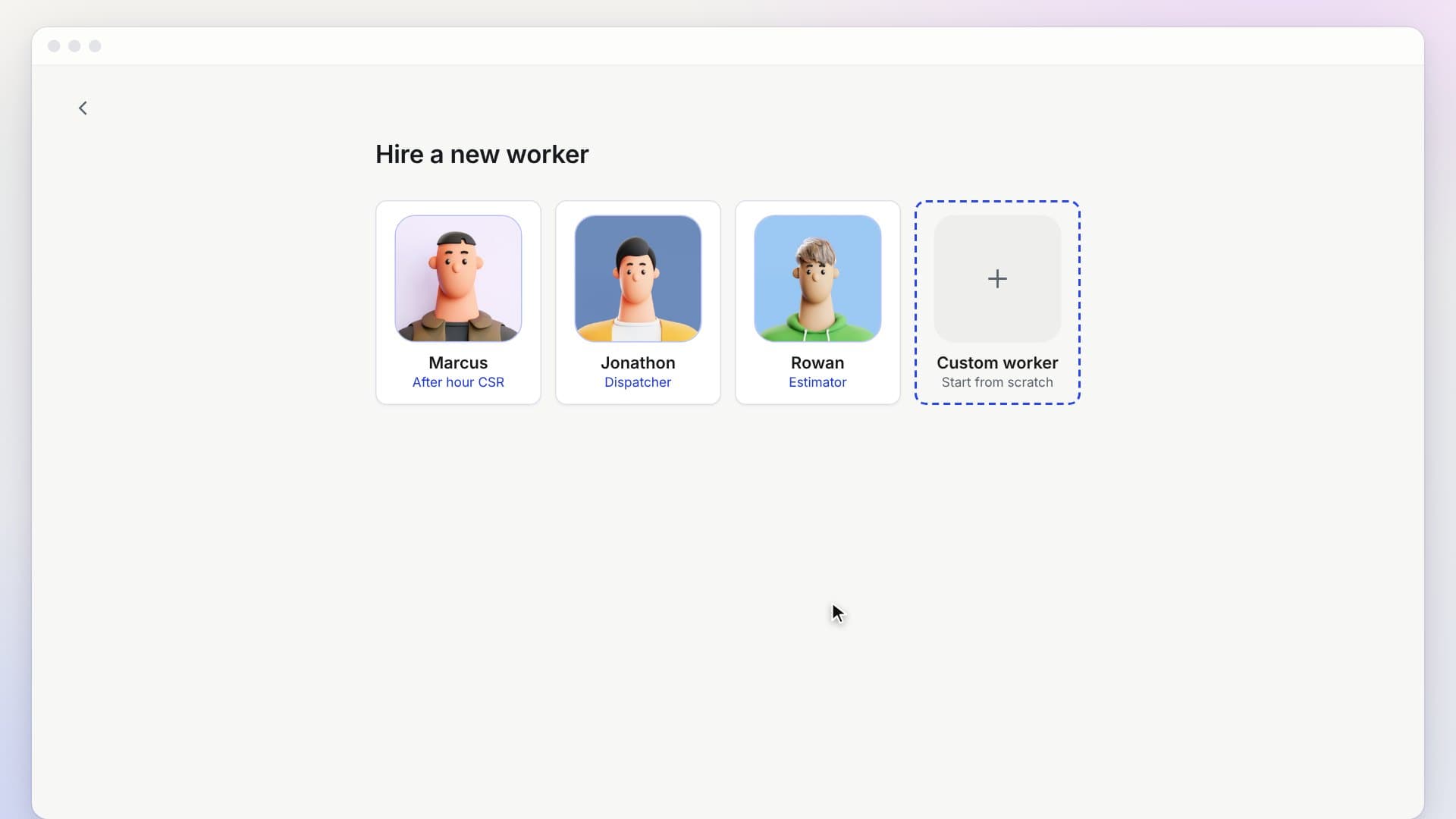Click the Jonathon name label
1456x819 pixels.
[638, 362]
